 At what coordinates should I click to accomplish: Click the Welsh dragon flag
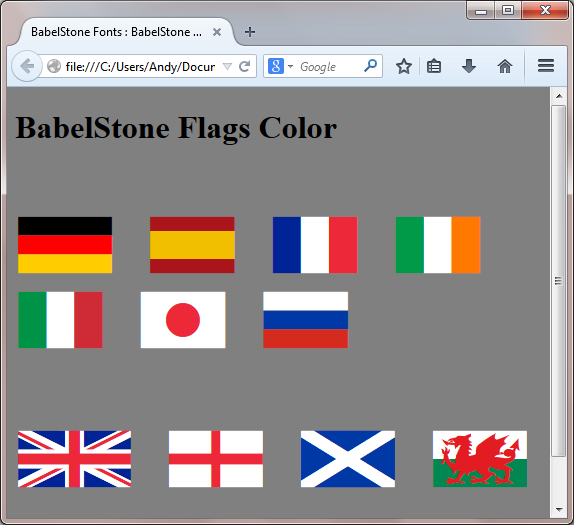(x=480, y=459)
